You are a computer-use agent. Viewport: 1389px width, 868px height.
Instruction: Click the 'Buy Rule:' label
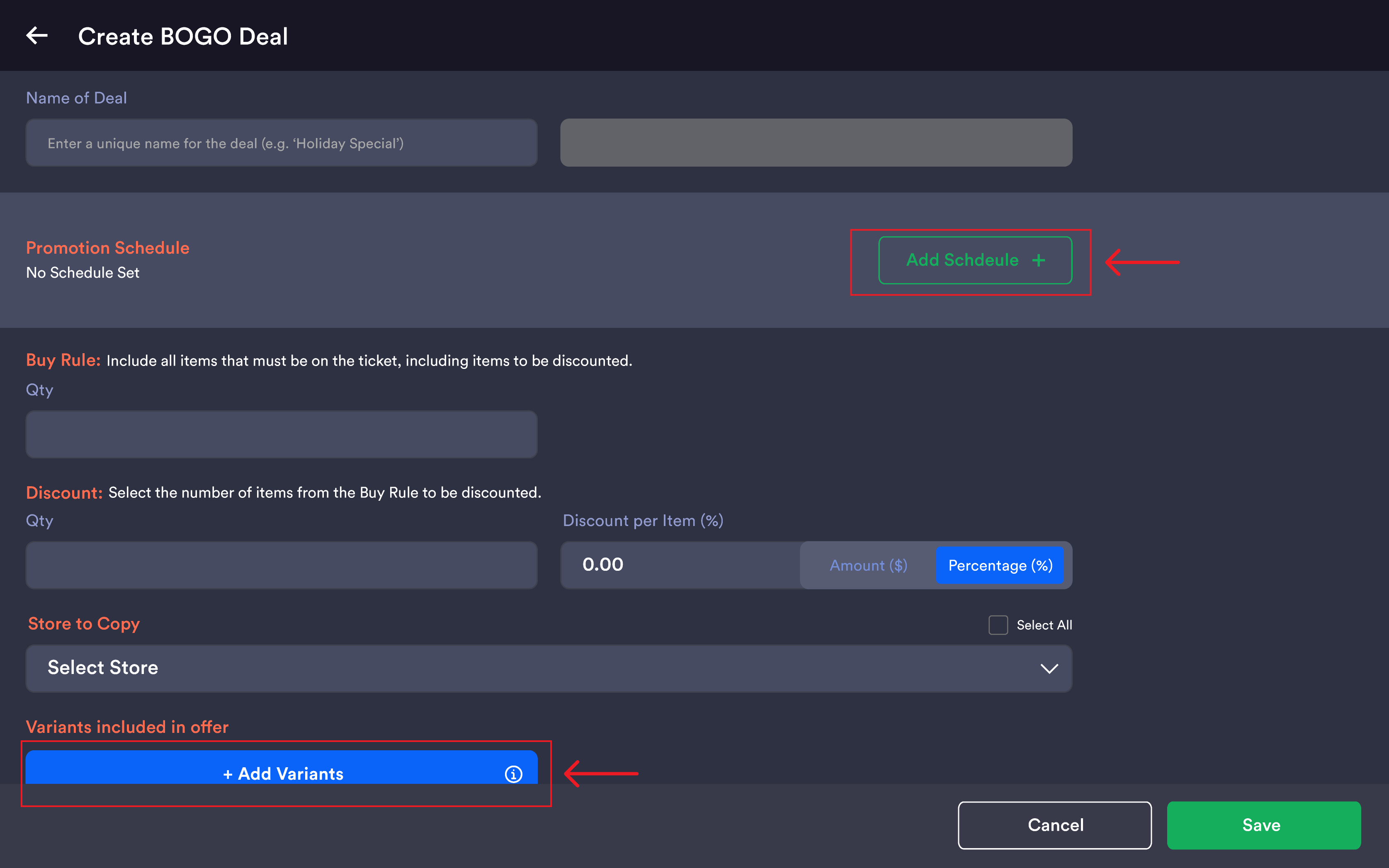63,360
